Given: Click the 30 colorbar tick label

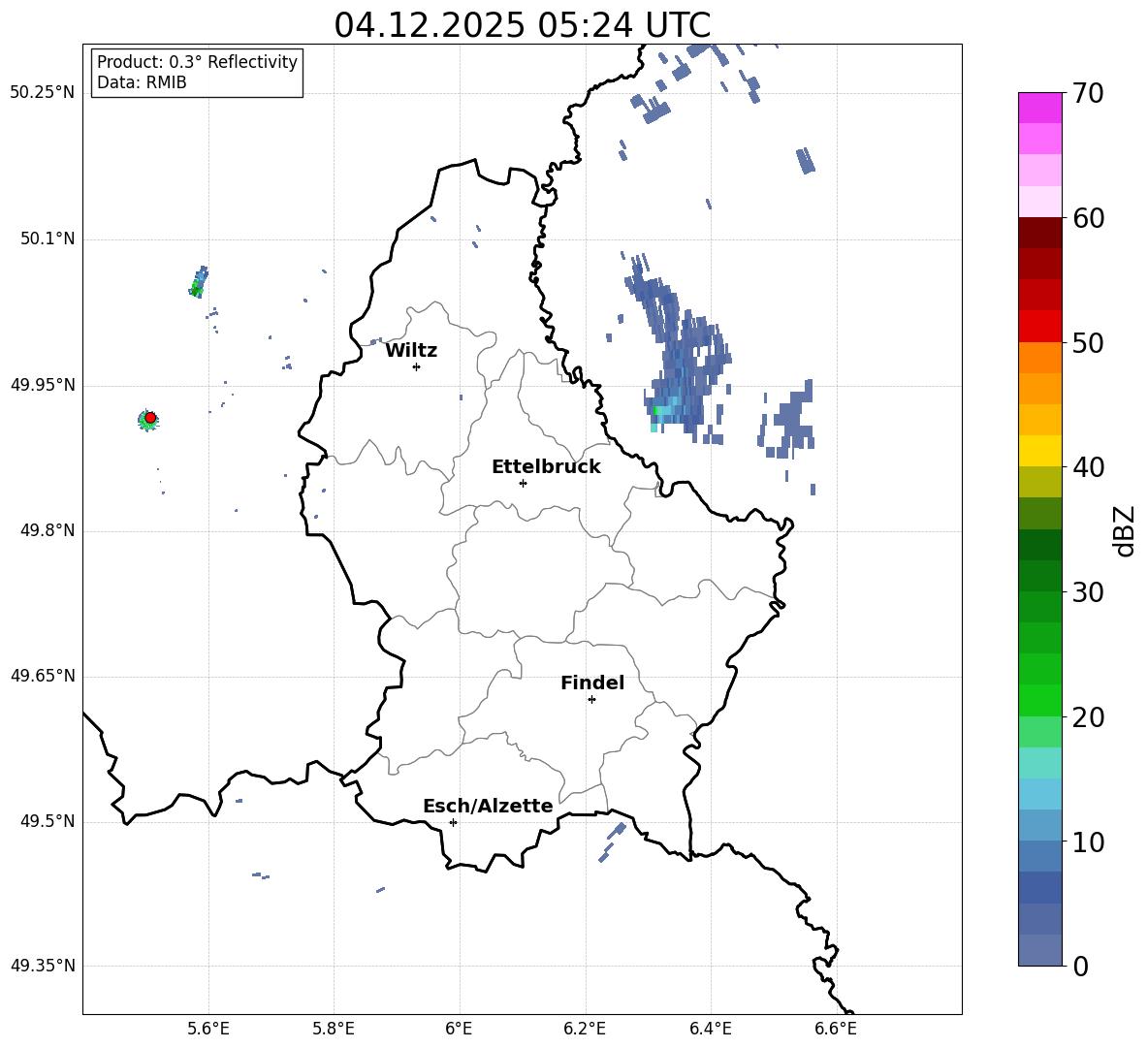Looking at the screenshot, I should pyautogui.click(x=1088, y=592).
